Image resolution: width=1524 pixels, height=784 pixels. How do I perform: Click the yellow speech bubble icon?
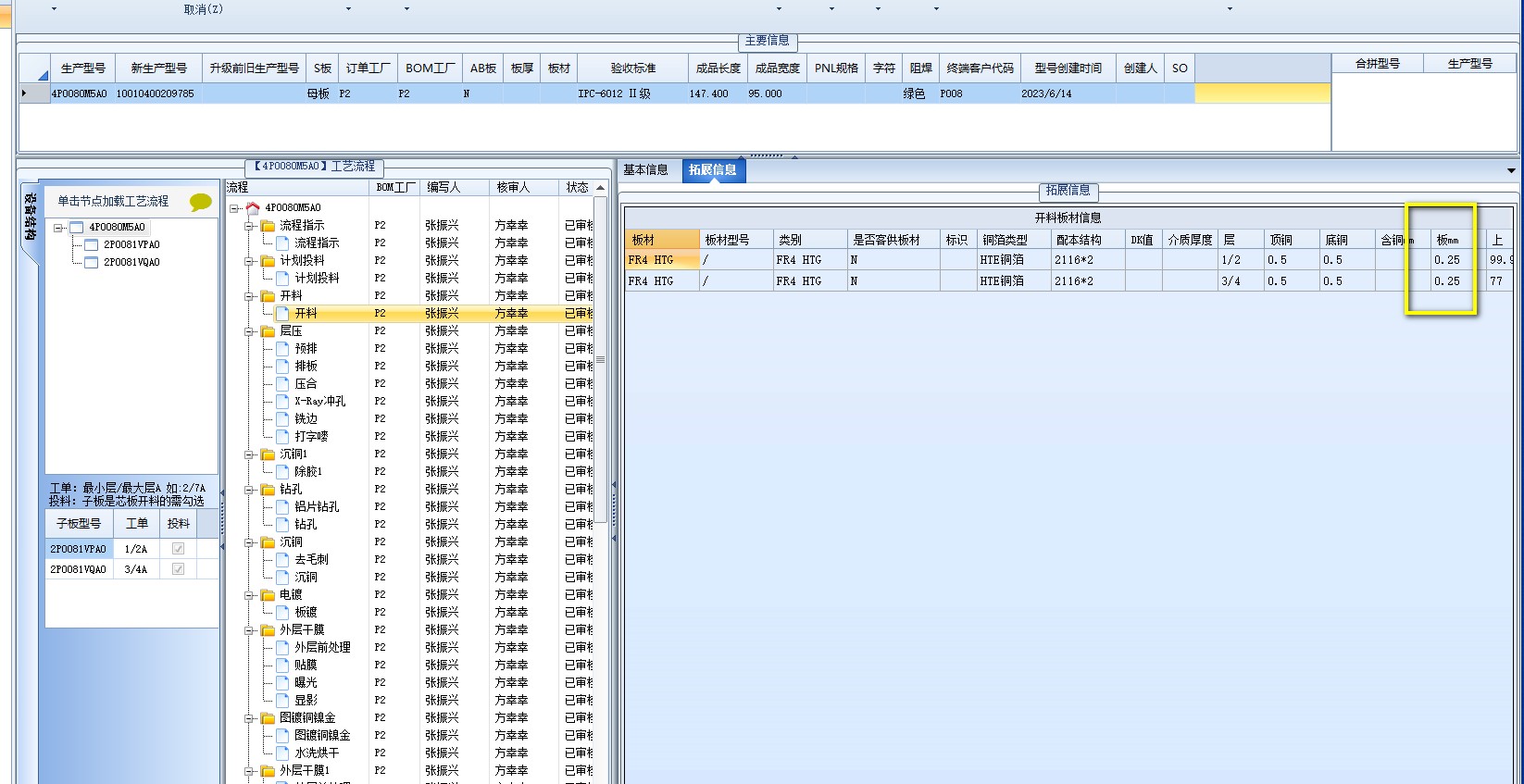(x=200, y=202)
